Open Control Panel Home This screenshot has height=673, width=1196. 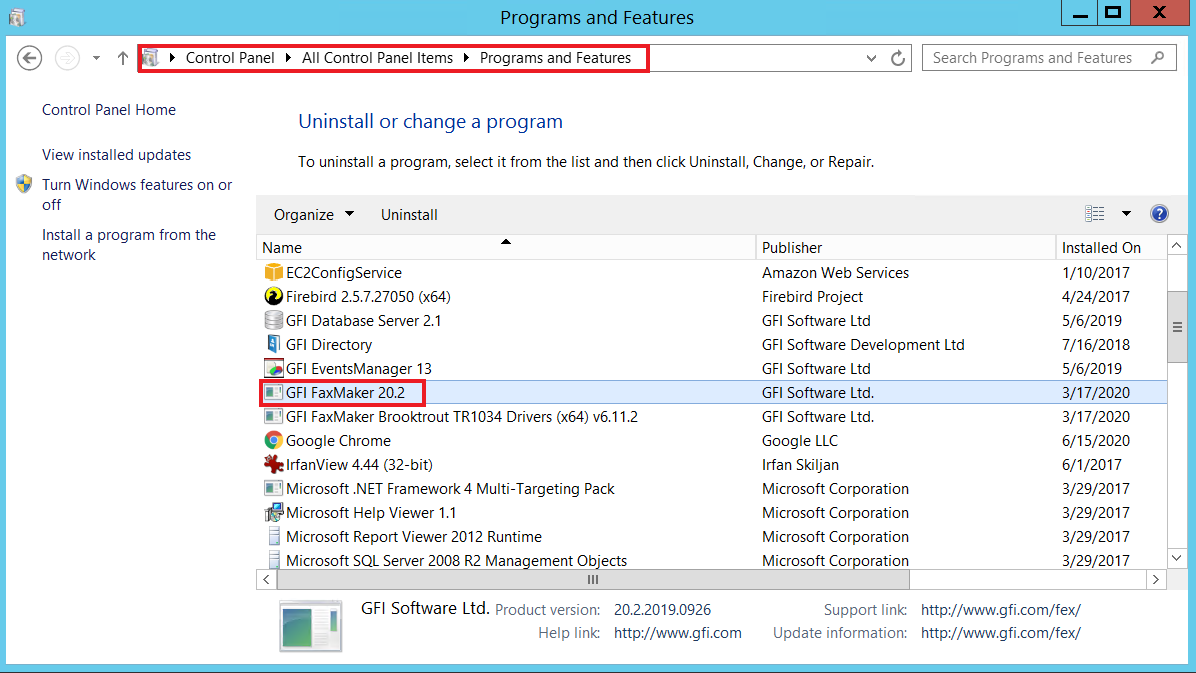[108, 110]
